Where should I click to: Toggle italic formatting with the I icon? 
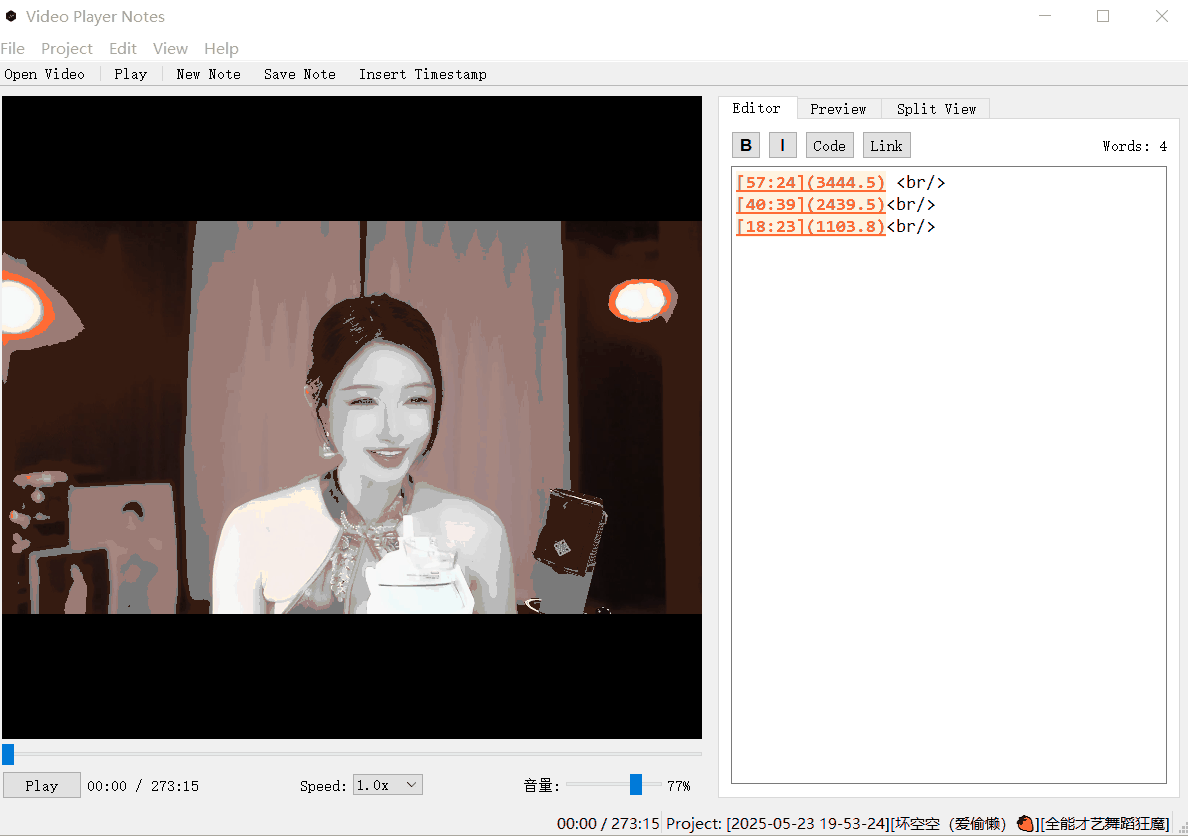pos(782,144)
